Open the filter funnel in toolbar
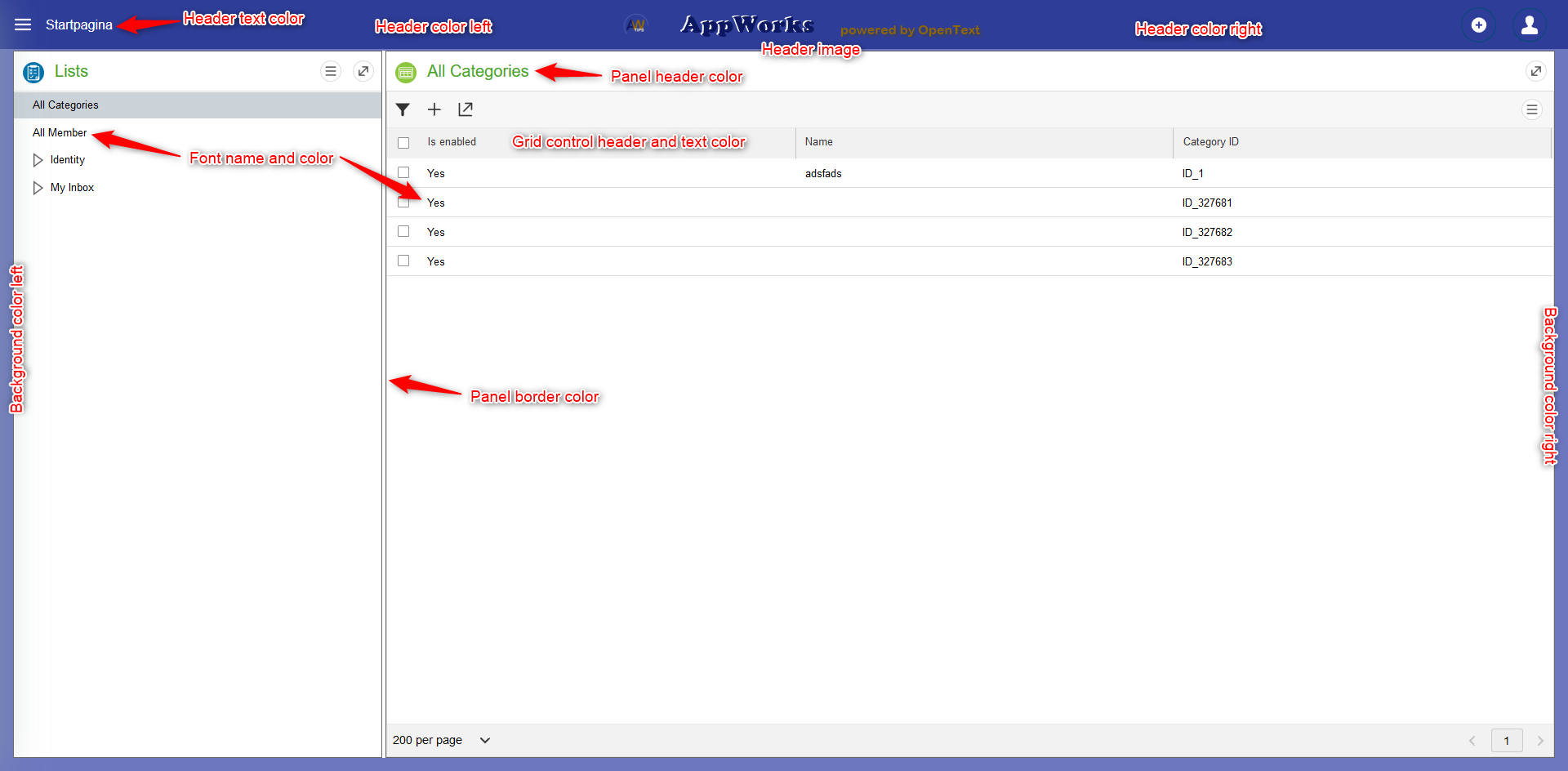 point(403,109)
